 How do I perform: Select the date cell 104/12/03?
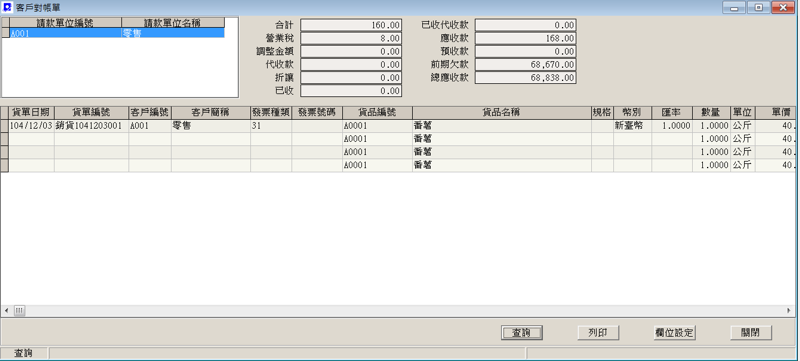(32, 126)
